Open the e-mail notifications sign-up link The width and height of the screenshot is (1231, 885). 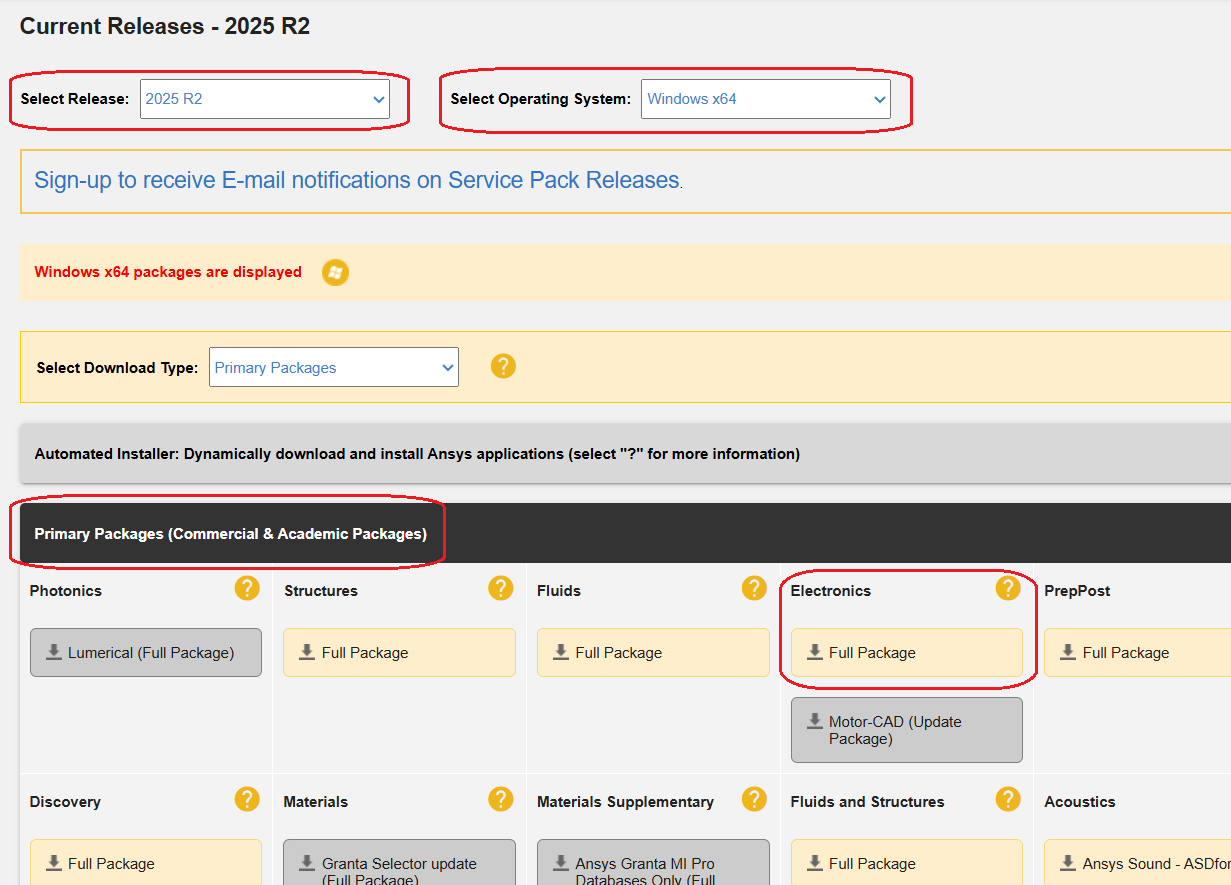point(357,181)
